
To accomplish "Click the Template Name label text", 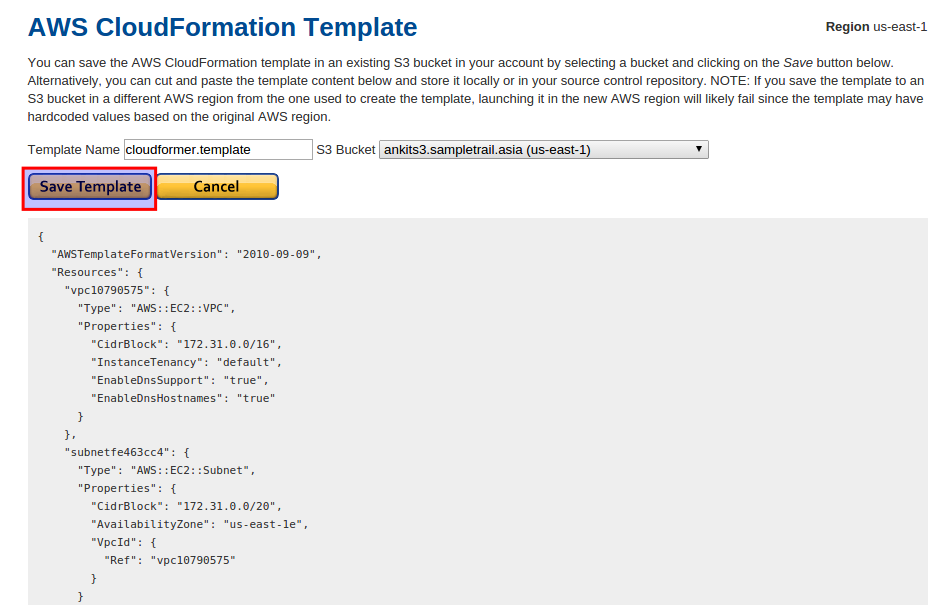I will 73,150.
